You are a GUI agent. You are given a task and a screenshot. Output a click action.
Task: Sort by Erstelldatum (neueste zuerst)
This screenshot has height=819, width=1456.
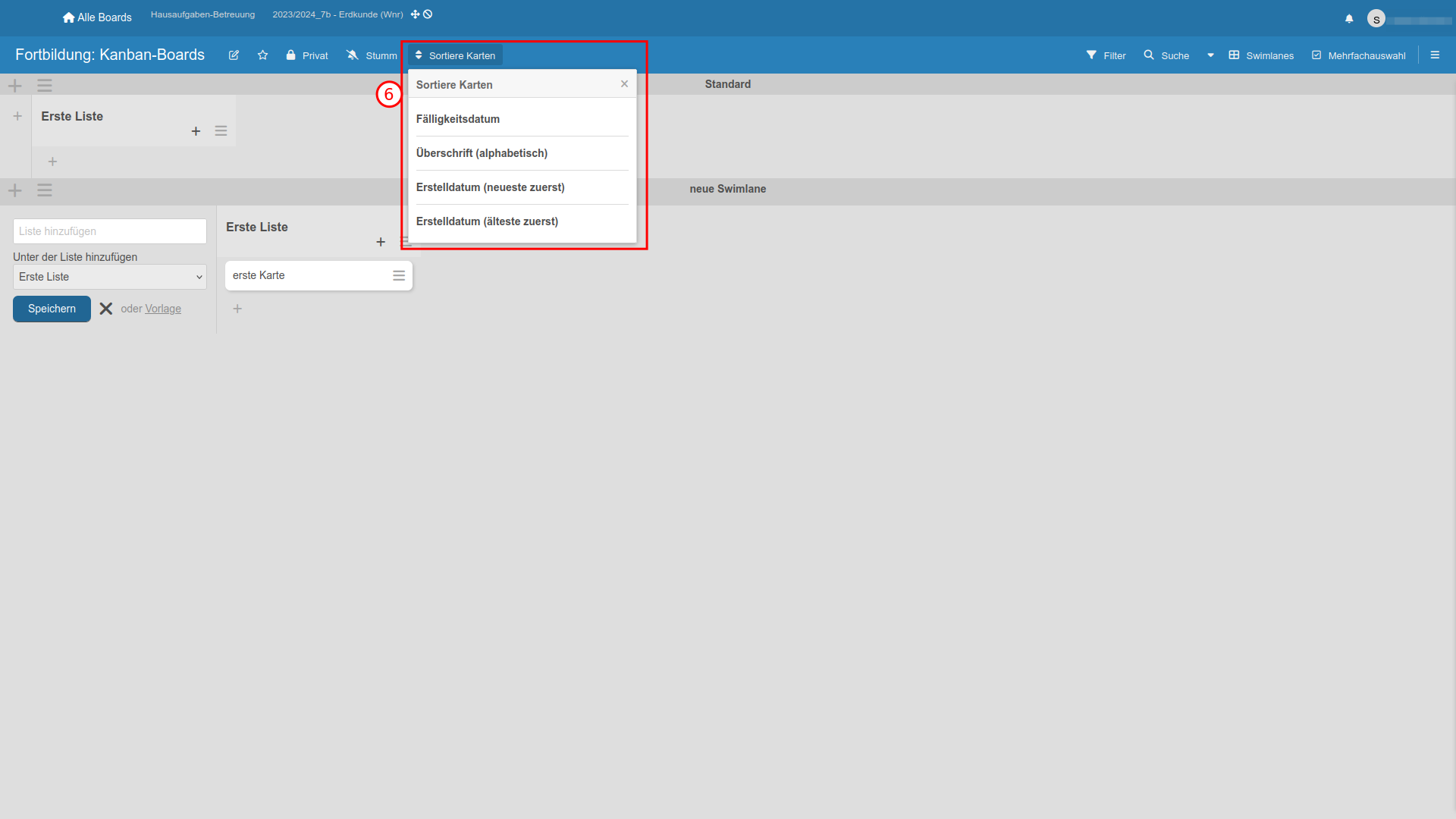(x=522, y=187)
